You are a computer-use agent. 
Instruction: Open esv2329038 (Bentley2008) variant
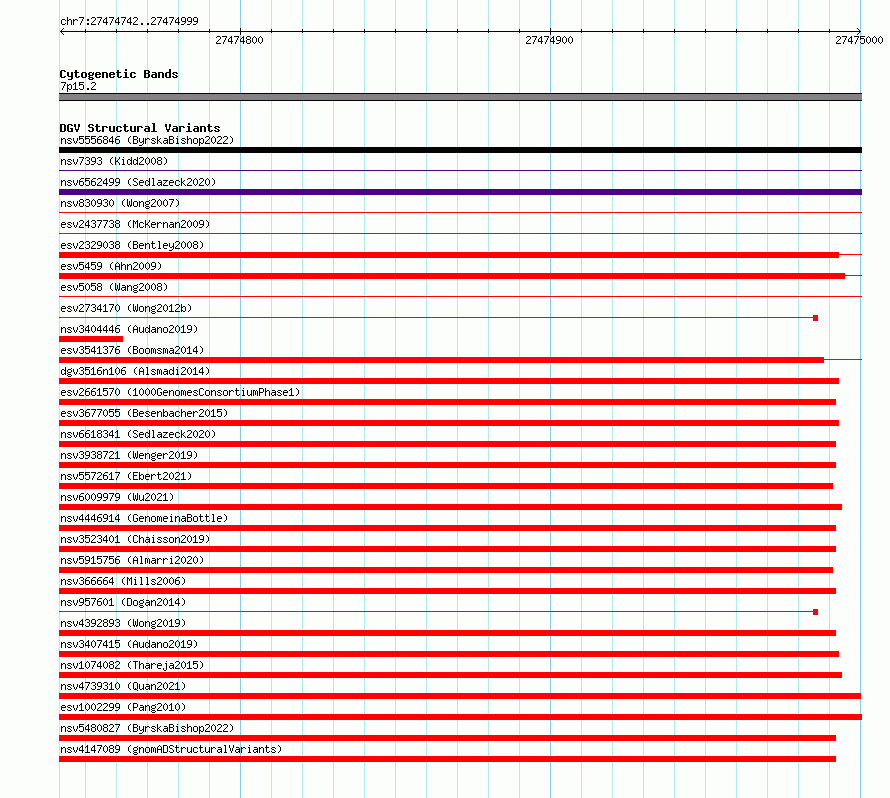(132, 245)
